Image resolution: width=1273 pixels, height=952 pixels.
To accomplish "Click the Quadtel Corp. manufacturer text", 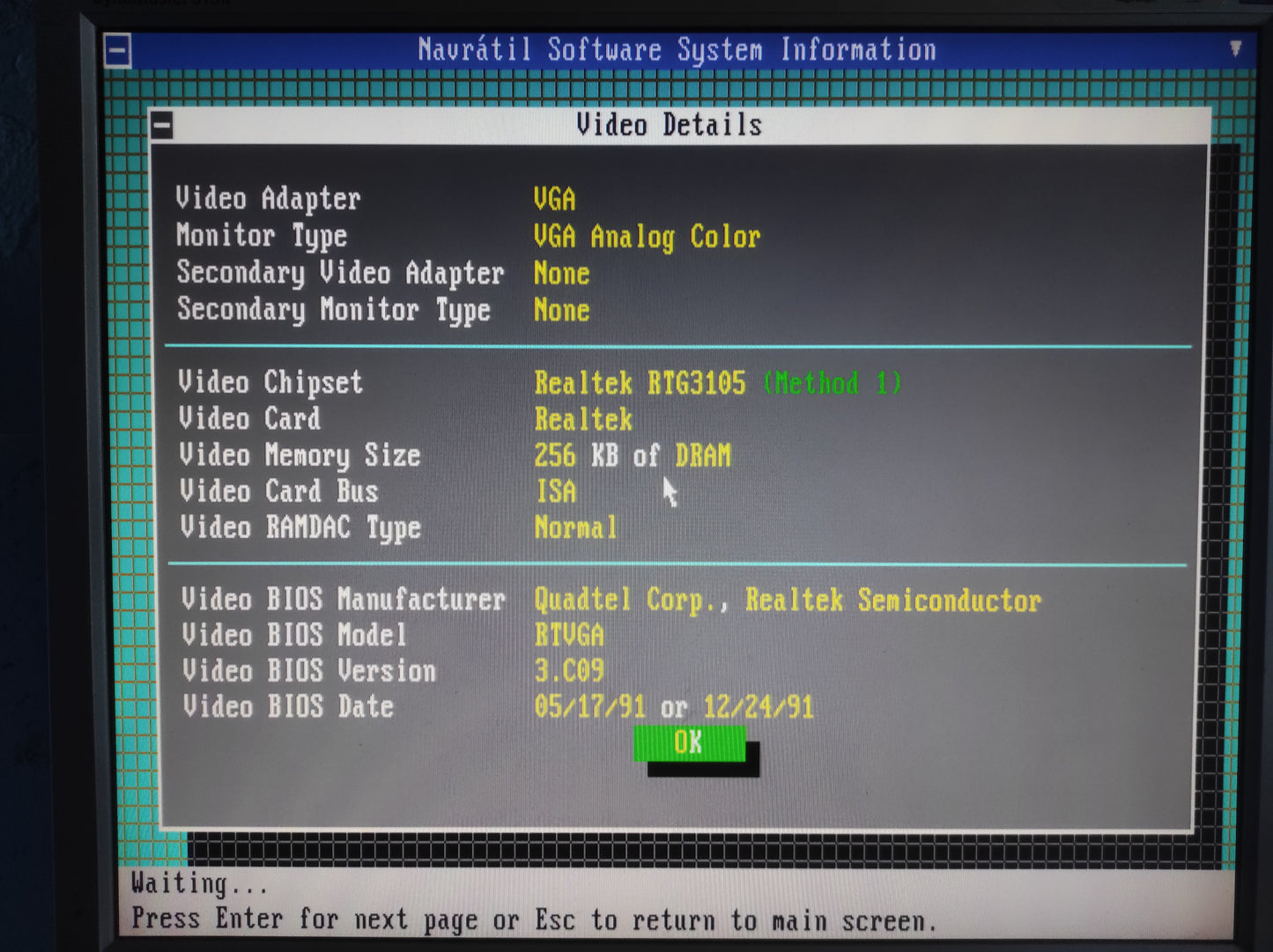I will [x=631, y=600].
